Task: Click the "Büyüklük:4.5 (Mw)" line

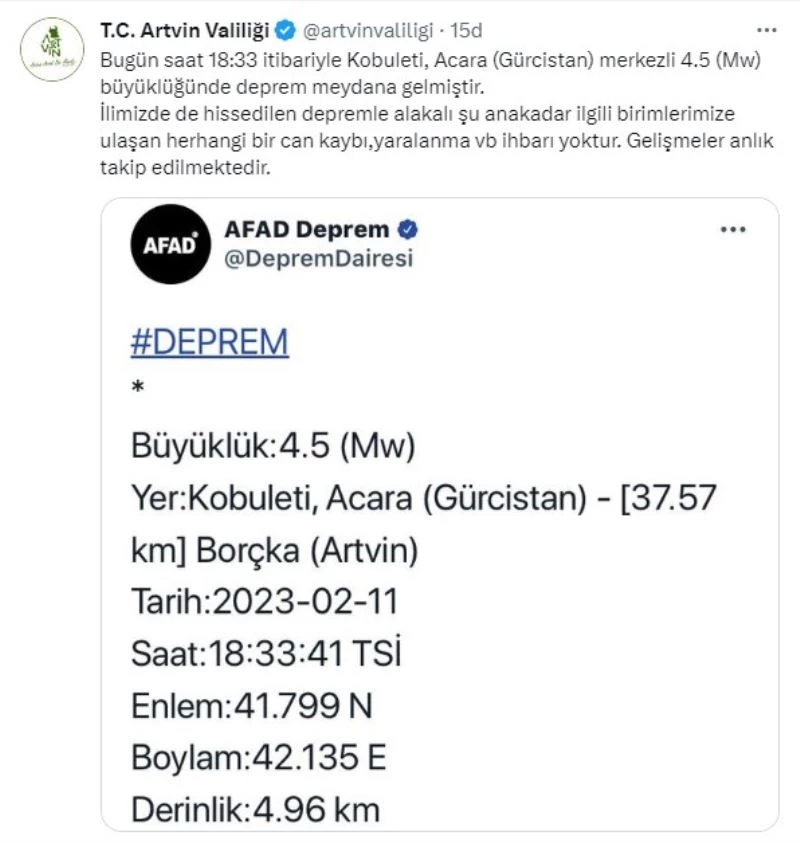Action: tap(273, 446)
